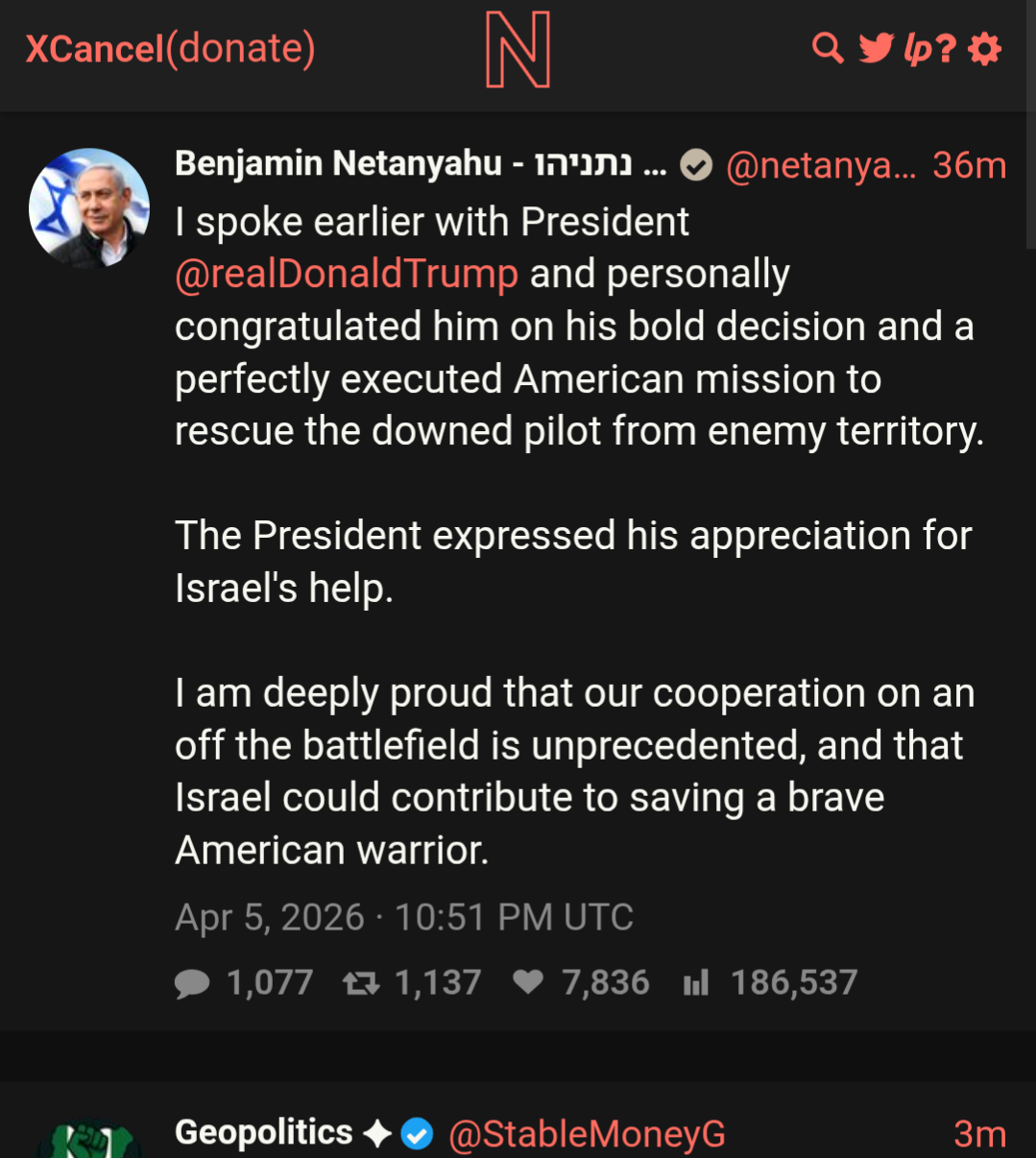Screen dimensions: 1036x1158
Task: Click the 36m tweet time link
Action: tap(969, 166)
